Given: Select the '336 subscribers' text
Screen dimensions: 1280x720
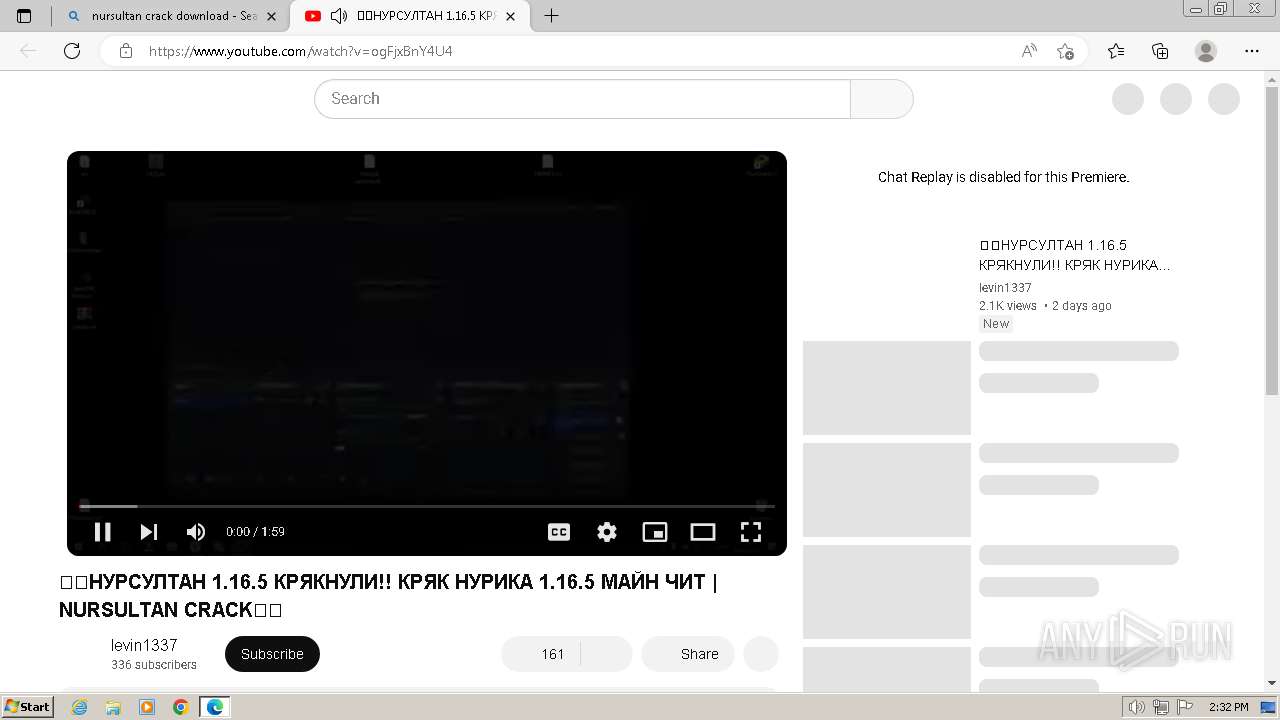Looking at the screenshot, I should (154, 665).
